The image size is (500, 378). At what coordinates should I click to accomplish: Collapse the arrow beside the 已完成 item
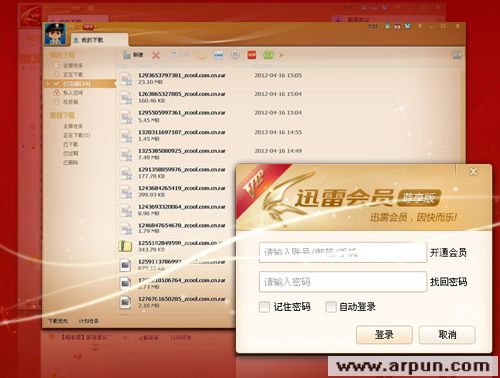[48, 84]
